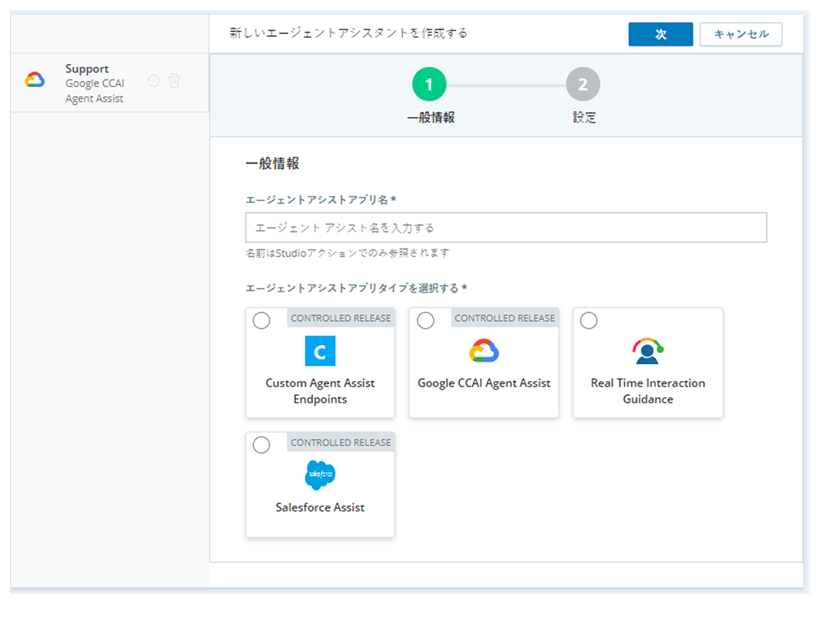Select Google CCAI Agent Assist radio button
Viewport: 820px width, 637px height.
pyautogui.click(x=425, y=320)
